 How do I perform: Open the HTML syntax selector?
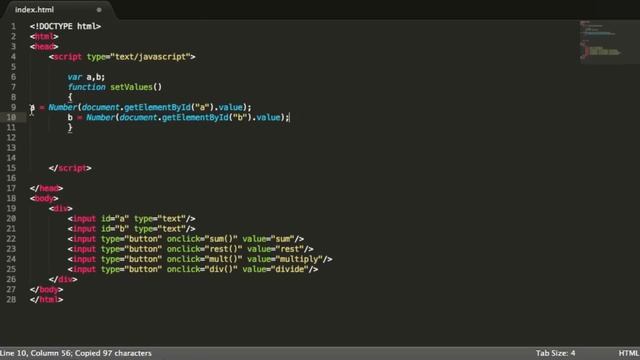click(629, 353)
